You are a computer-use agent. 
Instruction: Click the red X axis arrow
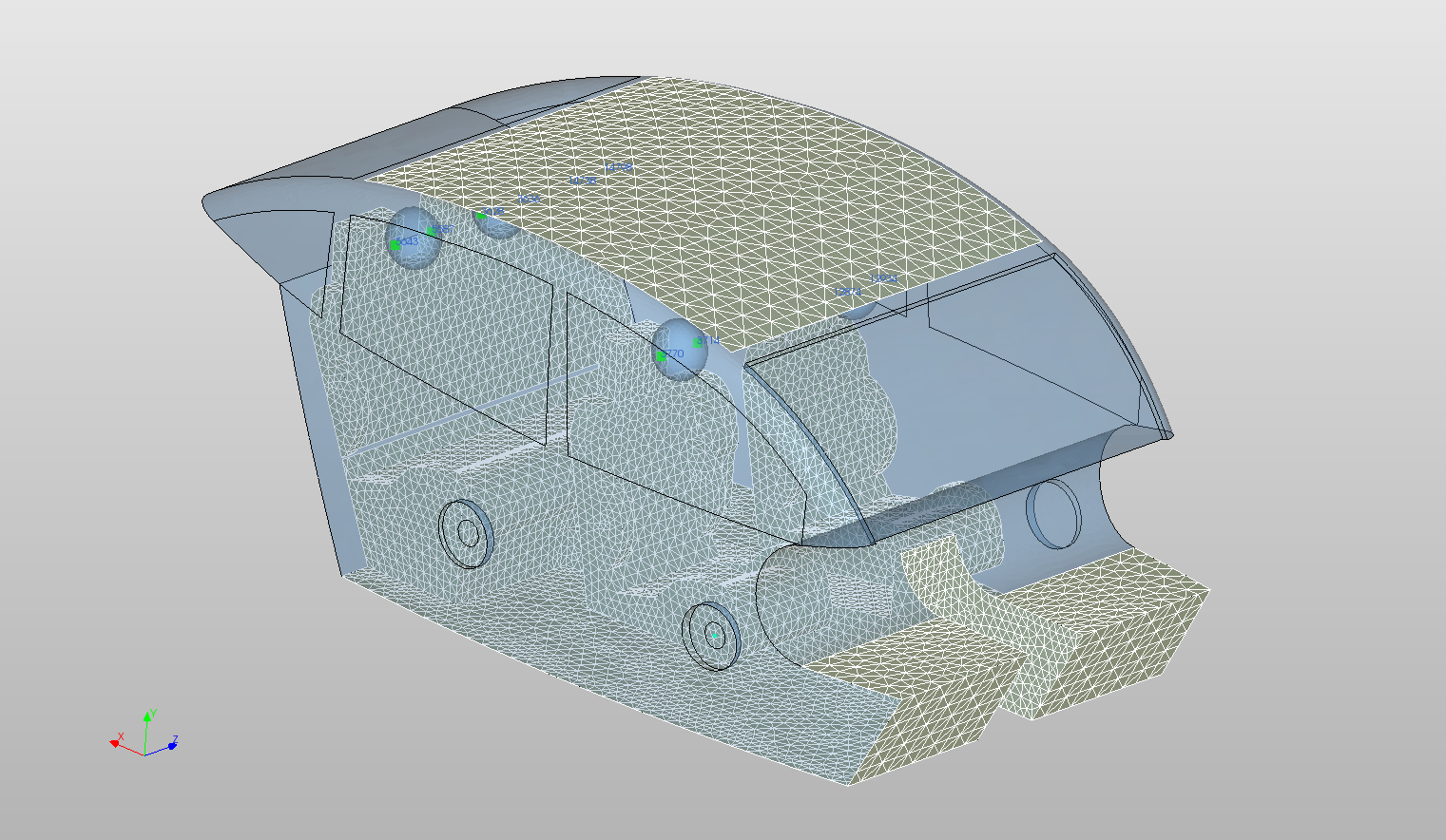tap(115, 744)
